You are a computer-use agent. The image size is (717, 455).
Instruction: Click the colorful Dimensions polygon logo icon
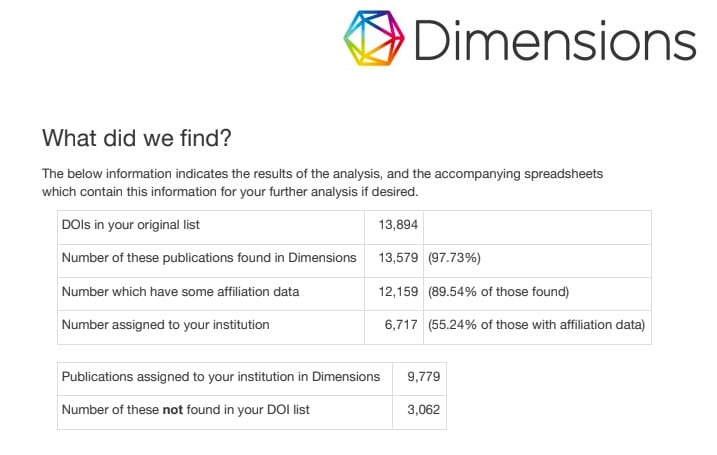coord(375,40)
